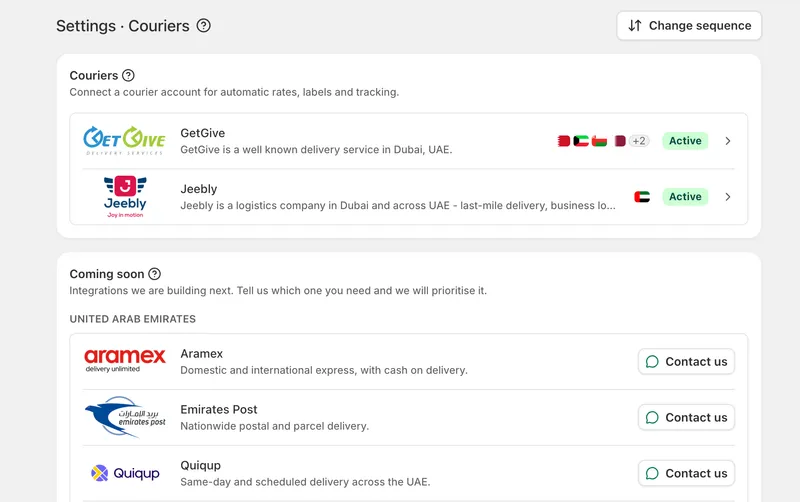Image resolution: width=800 pixels, height=502 pixels.
Task: Click the help icon beside Settings · Couriers
Action: click(204, 26)
